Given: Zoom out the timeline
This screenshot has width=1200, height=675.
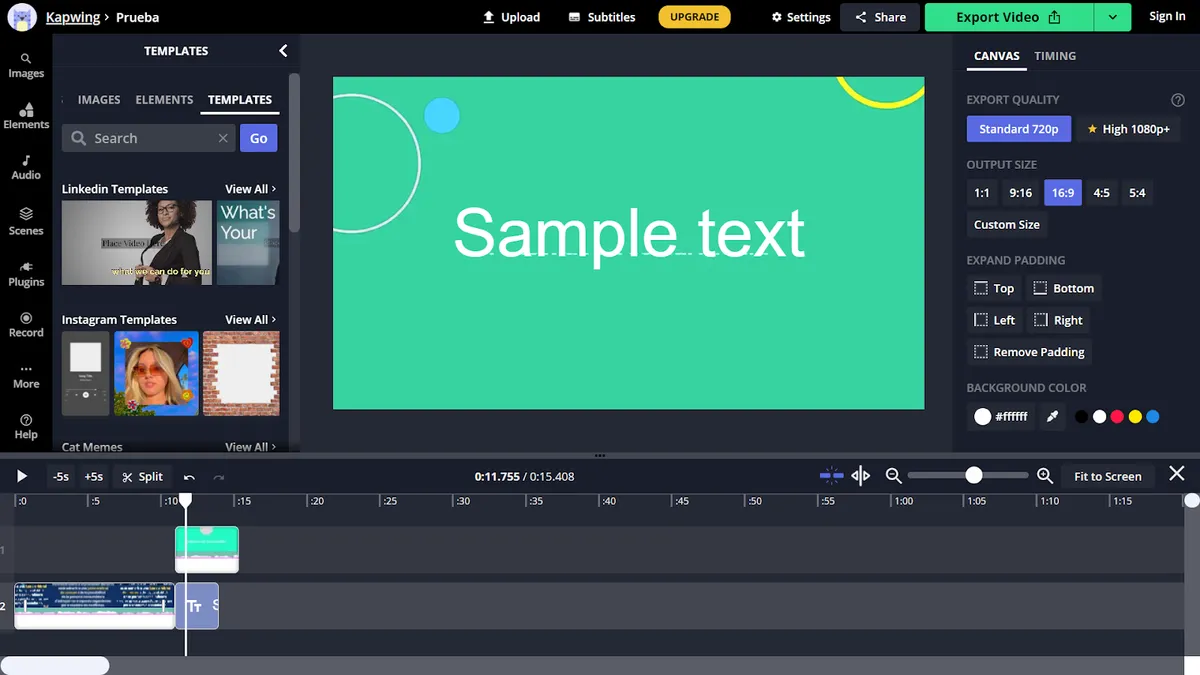Looking at the screenshot, I should (x=894, y=476).
